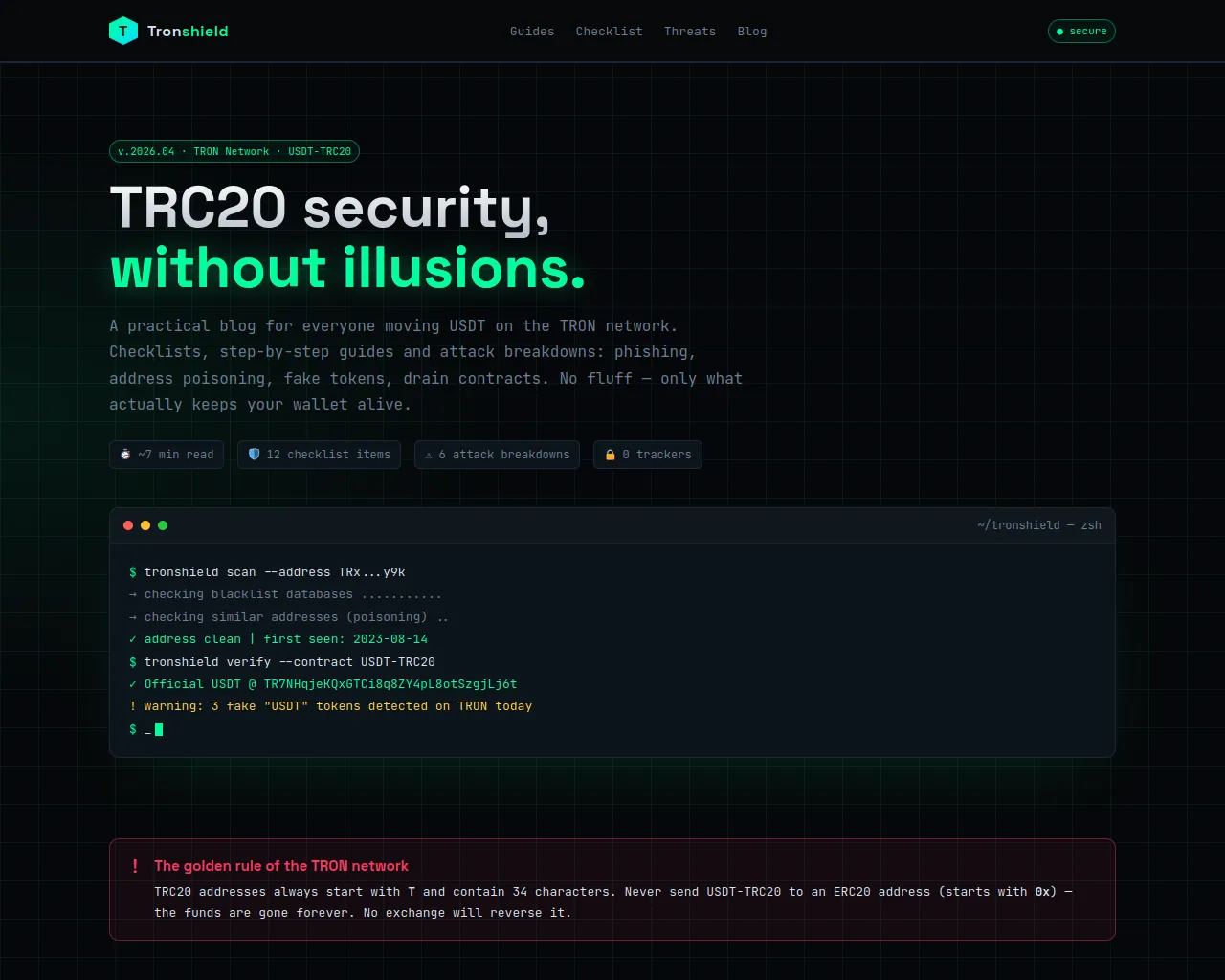Open the Guides nav item
The width and height of the screenshot is (1225, 980).
[532, 32]
